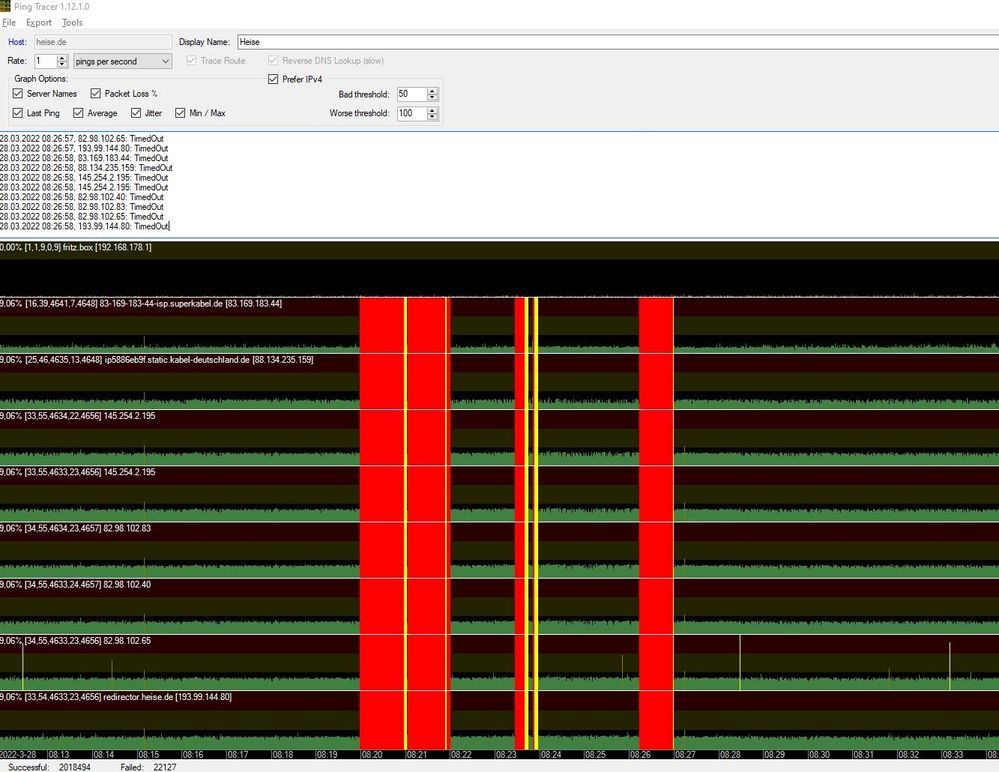Open the File menu
This screenshot has height=772, width=999.
[x=10, y=22]
